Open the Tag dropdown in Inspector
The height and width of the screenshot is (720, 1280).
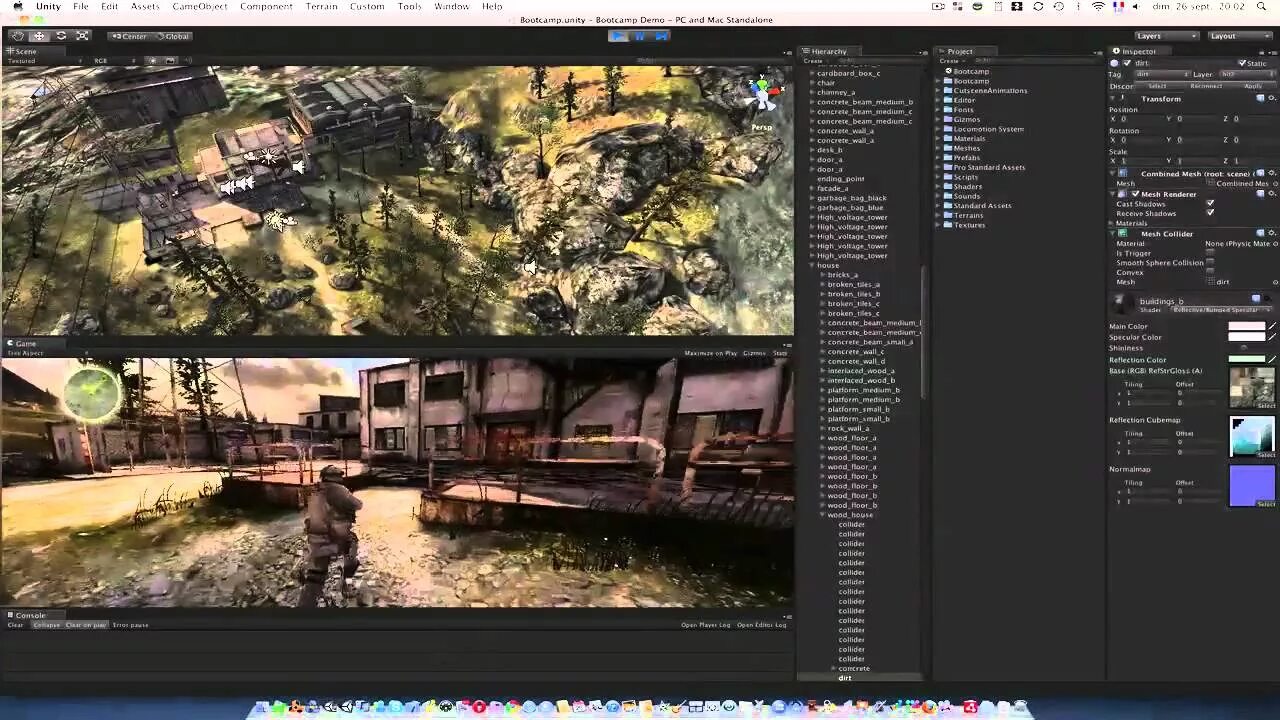1162,74
